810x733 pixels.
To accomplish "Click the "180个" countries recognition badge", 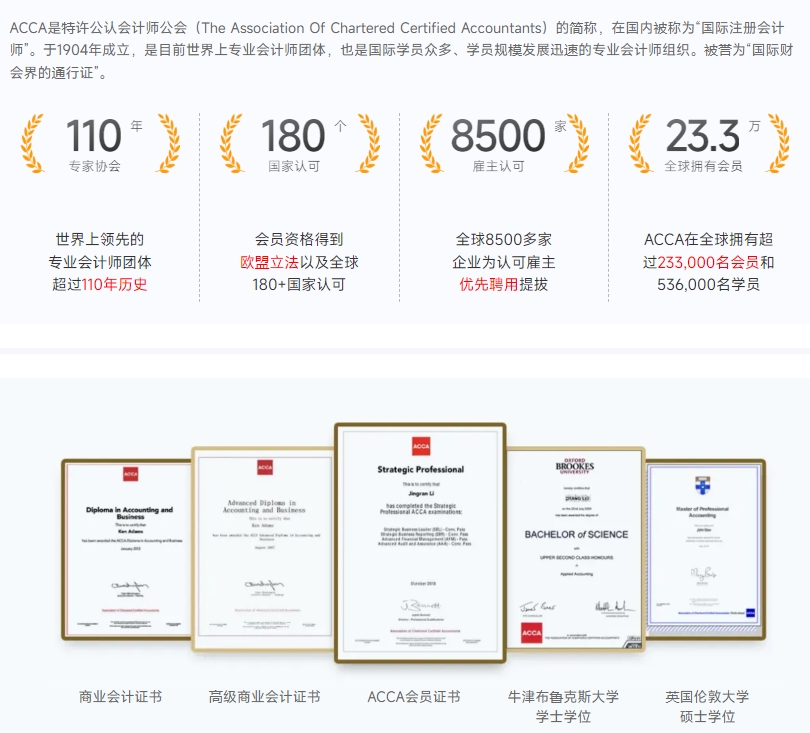I will [297, 142].
